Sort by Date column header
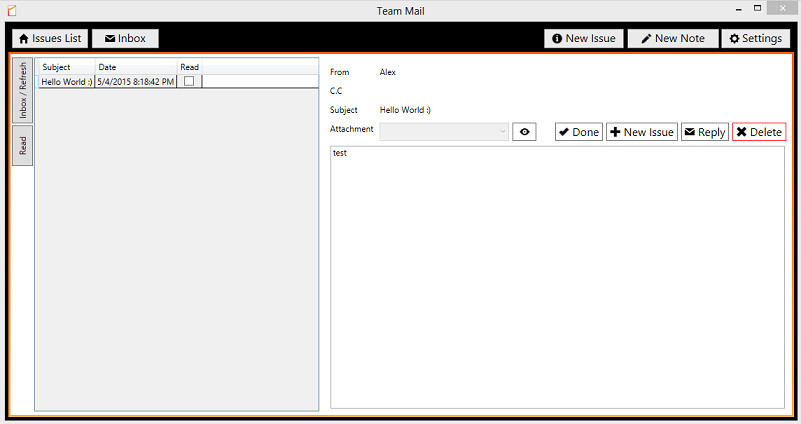The height and width of the screenshot is (424, 801). click(136, 67)
